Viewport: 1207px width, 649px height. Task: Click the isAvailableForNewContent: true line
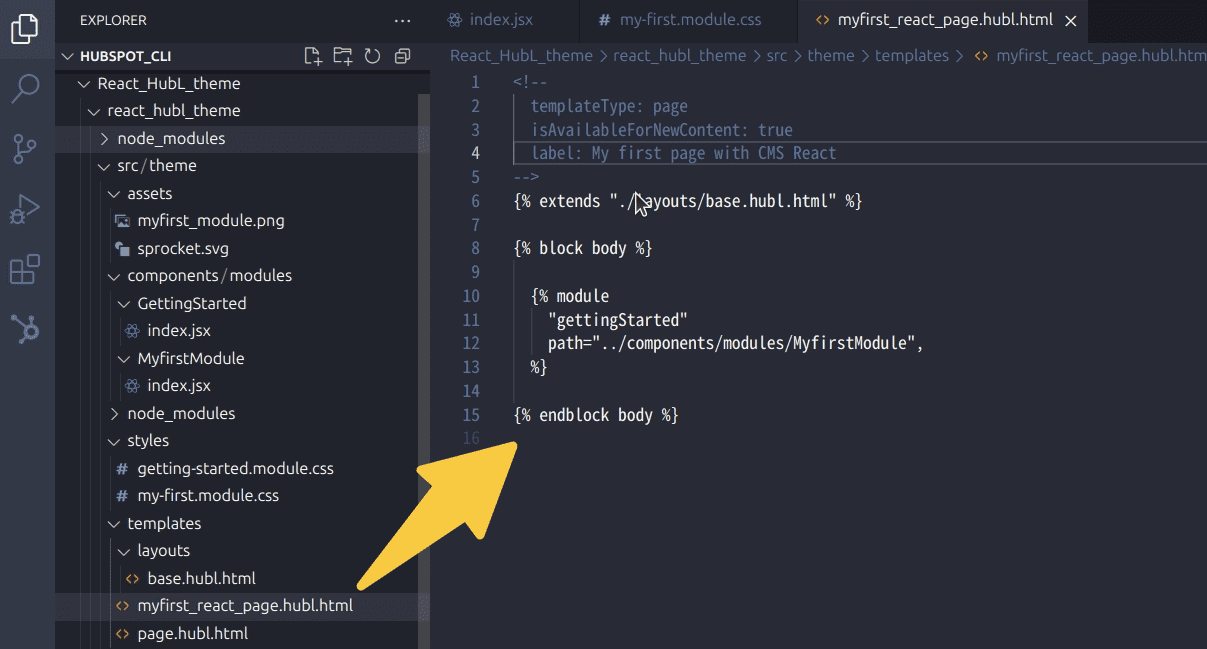coord(662,130)
